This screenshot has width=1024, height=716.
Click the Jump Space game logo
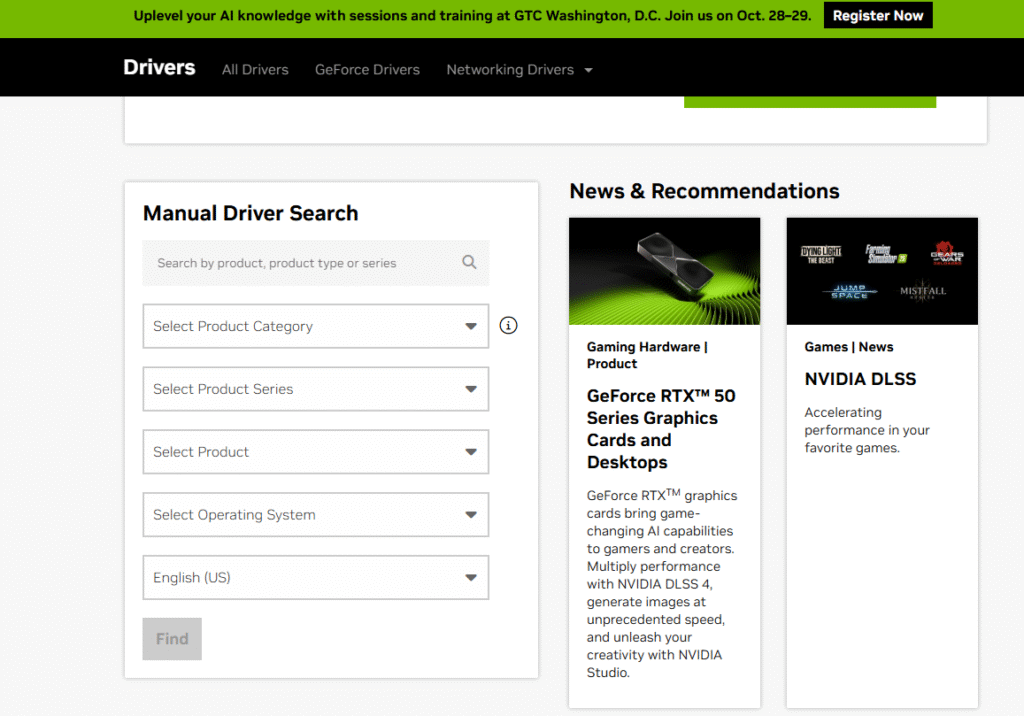point(849,292)
